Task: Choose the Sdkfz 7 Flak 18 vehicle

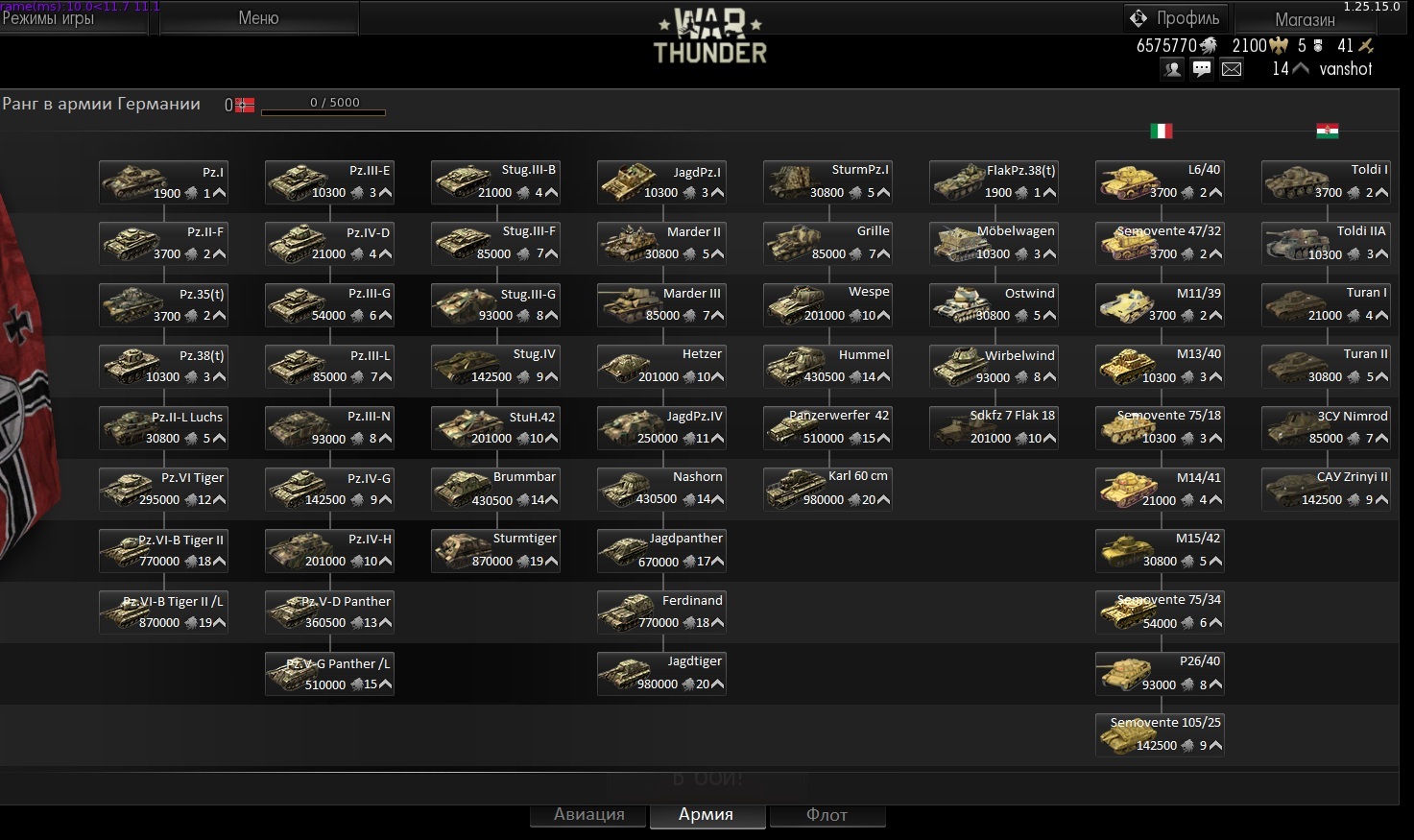Action: tap(994, 428)
